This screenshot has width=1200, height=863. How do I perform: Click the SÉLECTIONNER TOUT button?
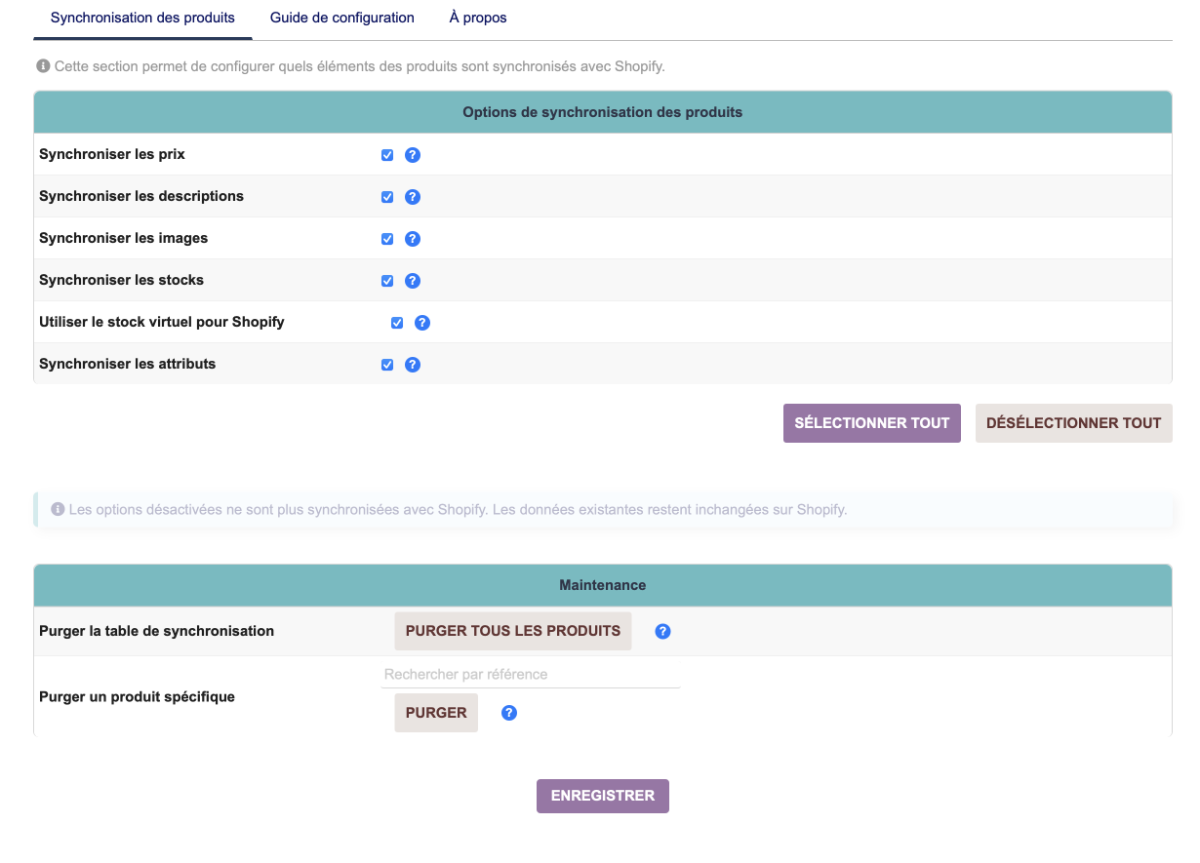click(871, 422)
